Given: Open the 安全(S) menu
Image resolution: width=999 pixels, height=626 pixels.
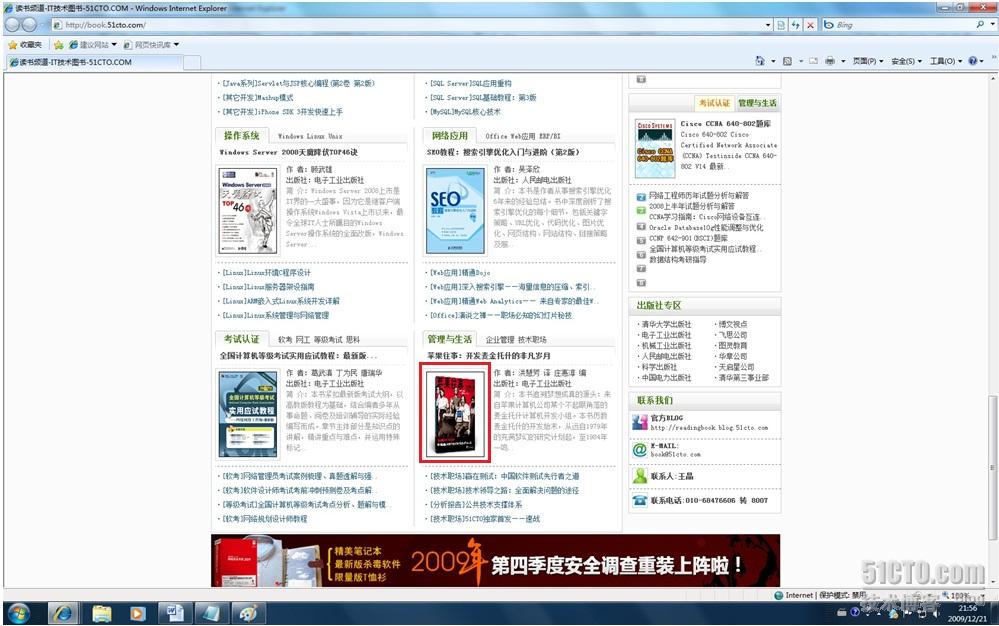Looking at the screenshot, I should [x=906, y=61].
